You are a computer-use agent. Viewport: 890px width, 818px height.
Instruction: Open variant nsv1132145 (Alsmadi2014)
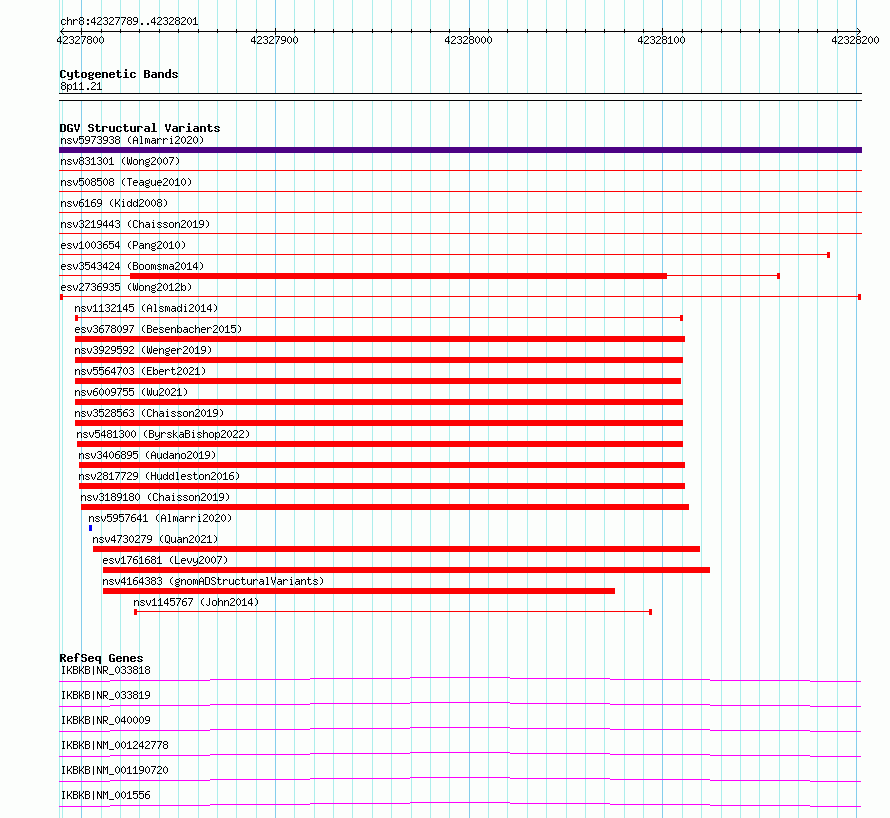coord(146,308)
